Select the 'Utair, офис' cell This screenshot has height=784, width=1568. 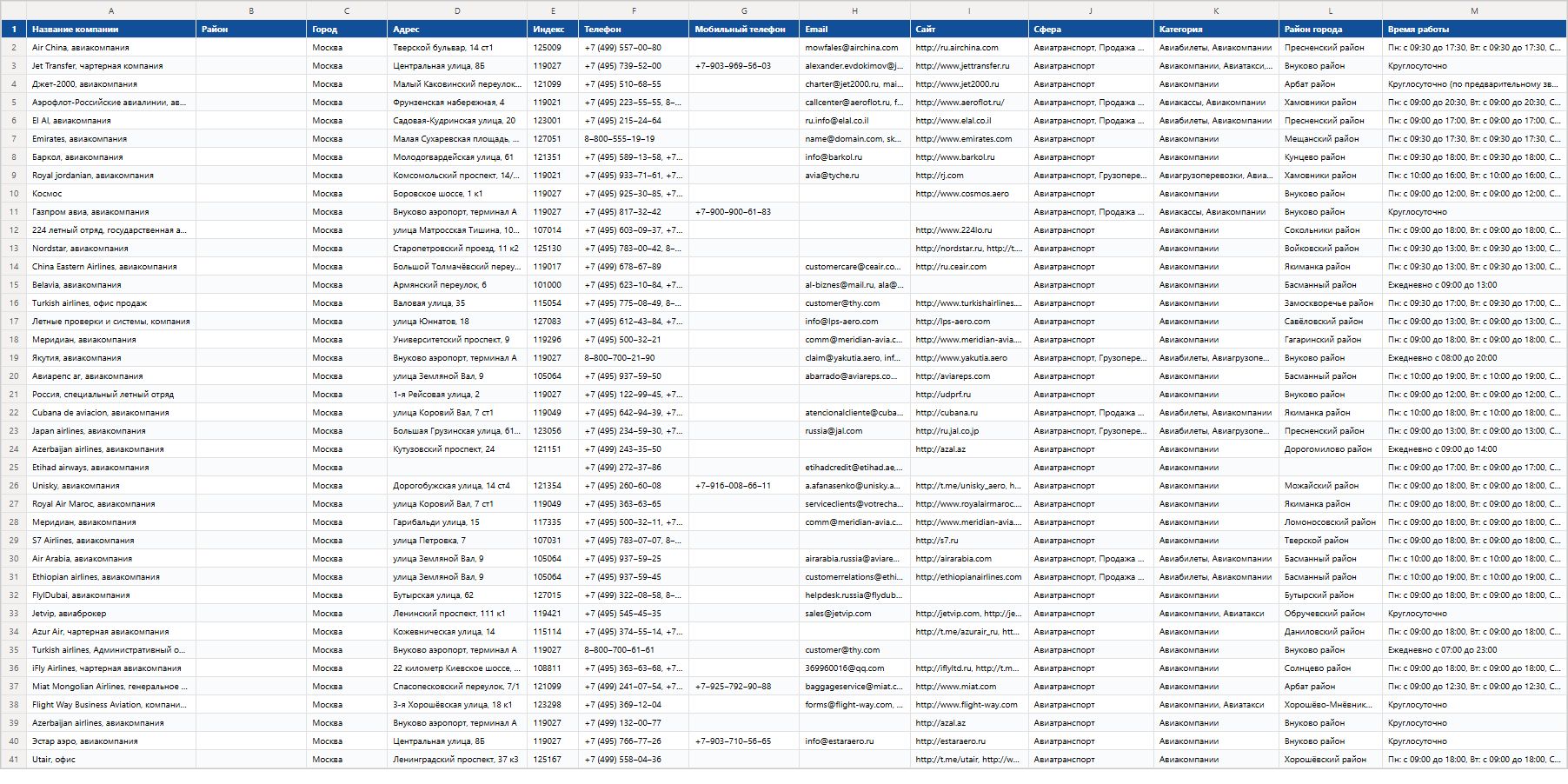click(111, 760)
